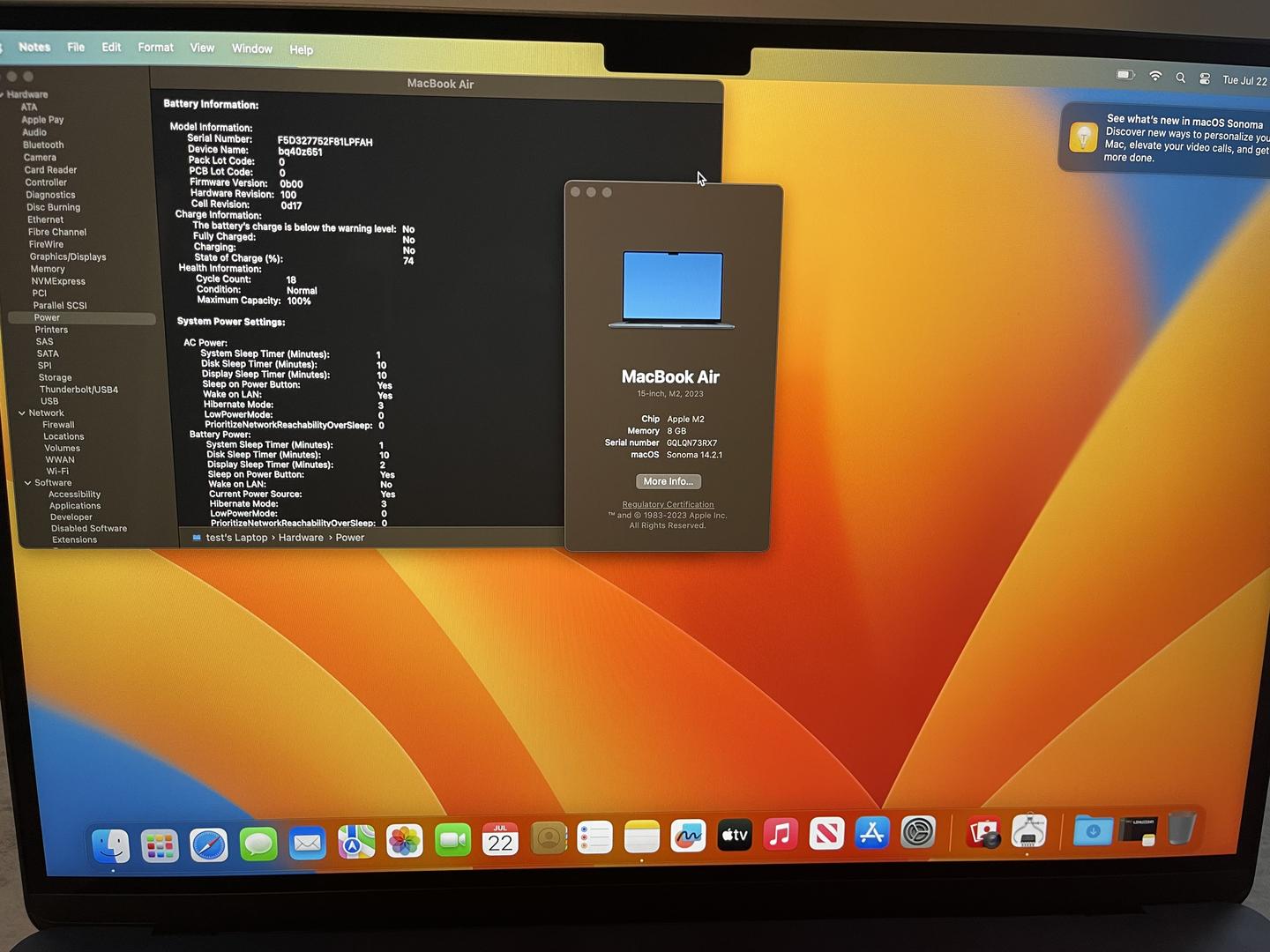Launch FaceTime from the Dock
Viewport: 1270px width, 952px height.
(452, 840)
